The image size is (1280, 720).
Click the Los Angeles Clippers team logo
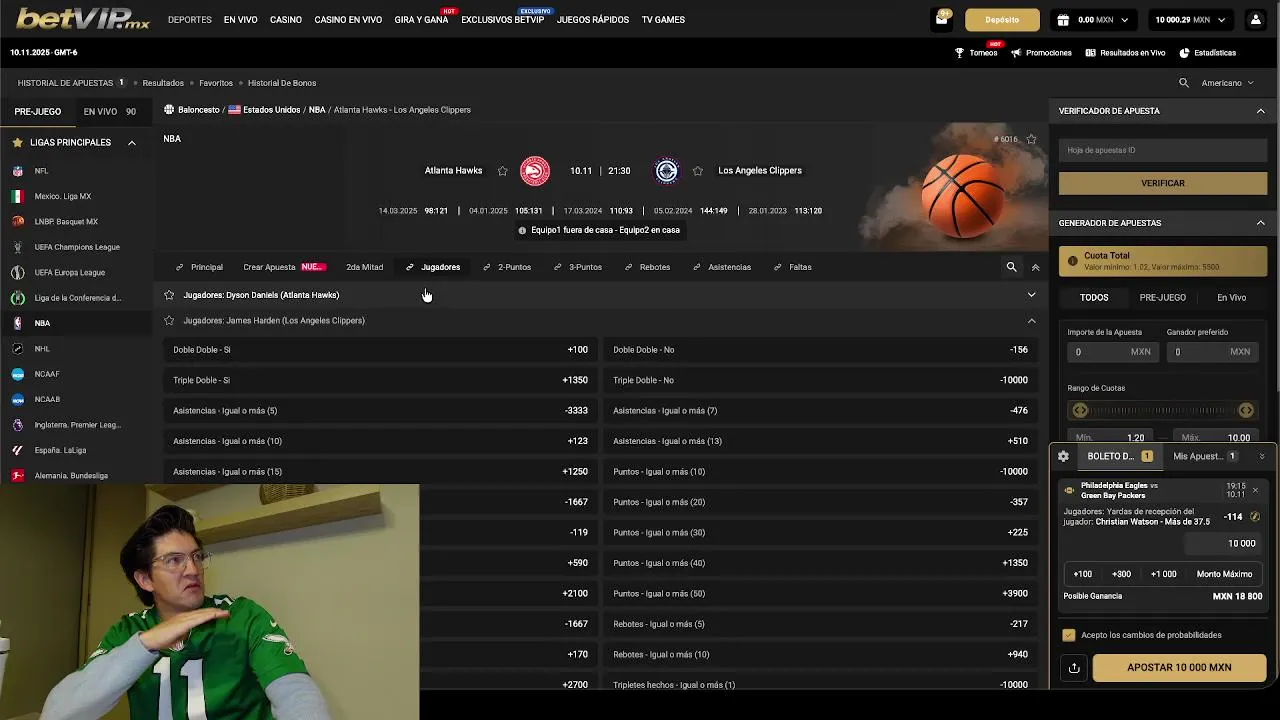pyautogui.click(x=666, y=171)
